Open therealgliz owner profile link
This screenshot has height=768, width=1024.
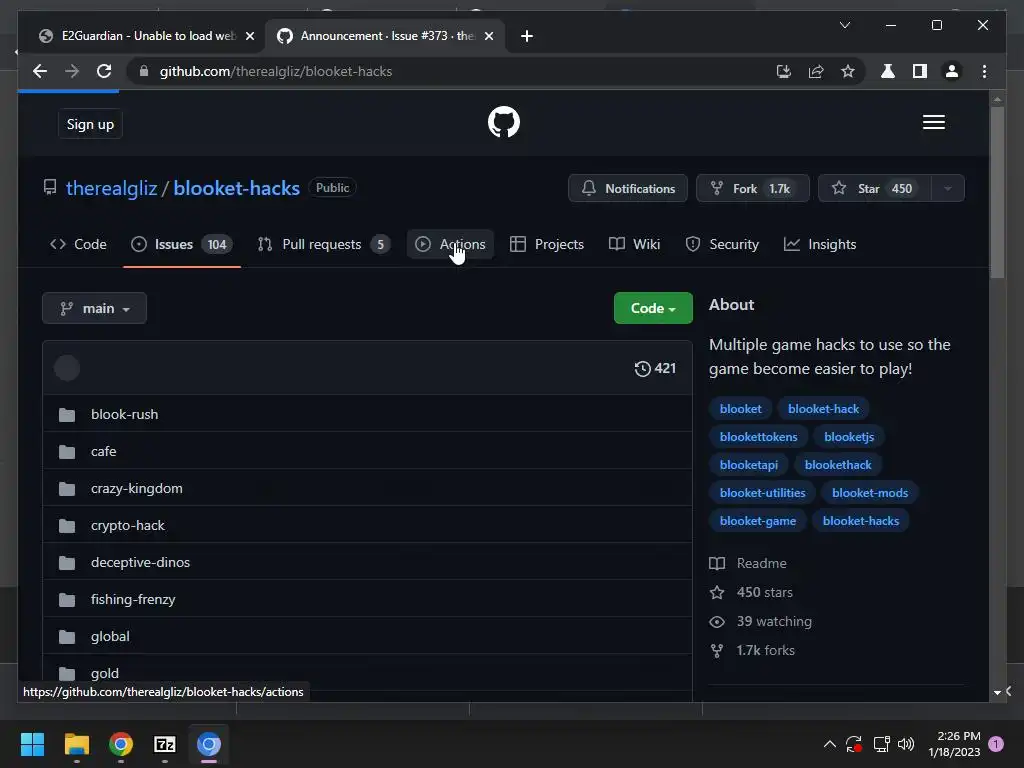point(112,188)
